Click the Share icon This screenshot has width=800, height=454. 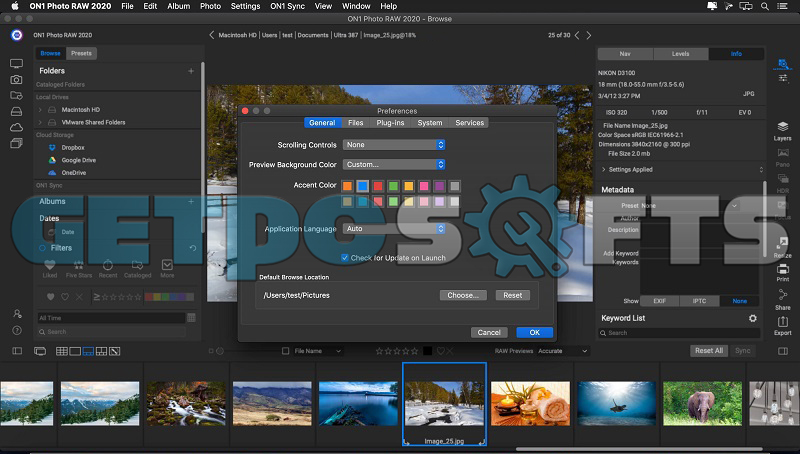pos(782,295)
